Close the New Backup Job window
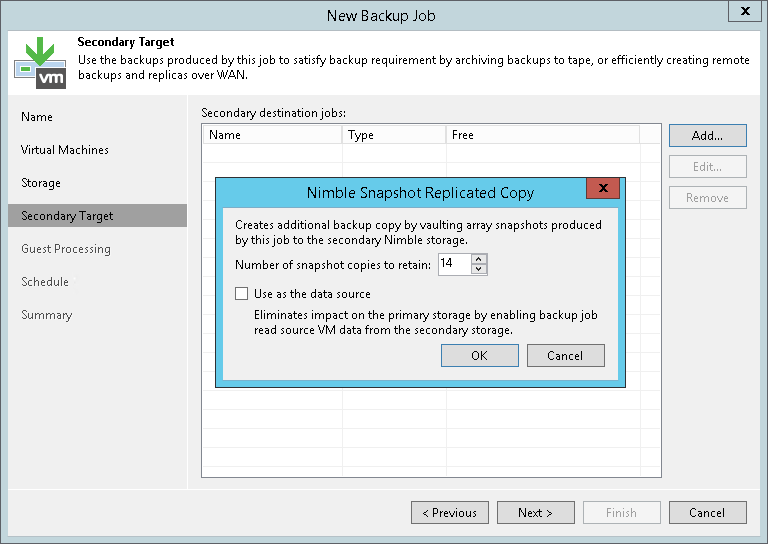 coord(745,13)
